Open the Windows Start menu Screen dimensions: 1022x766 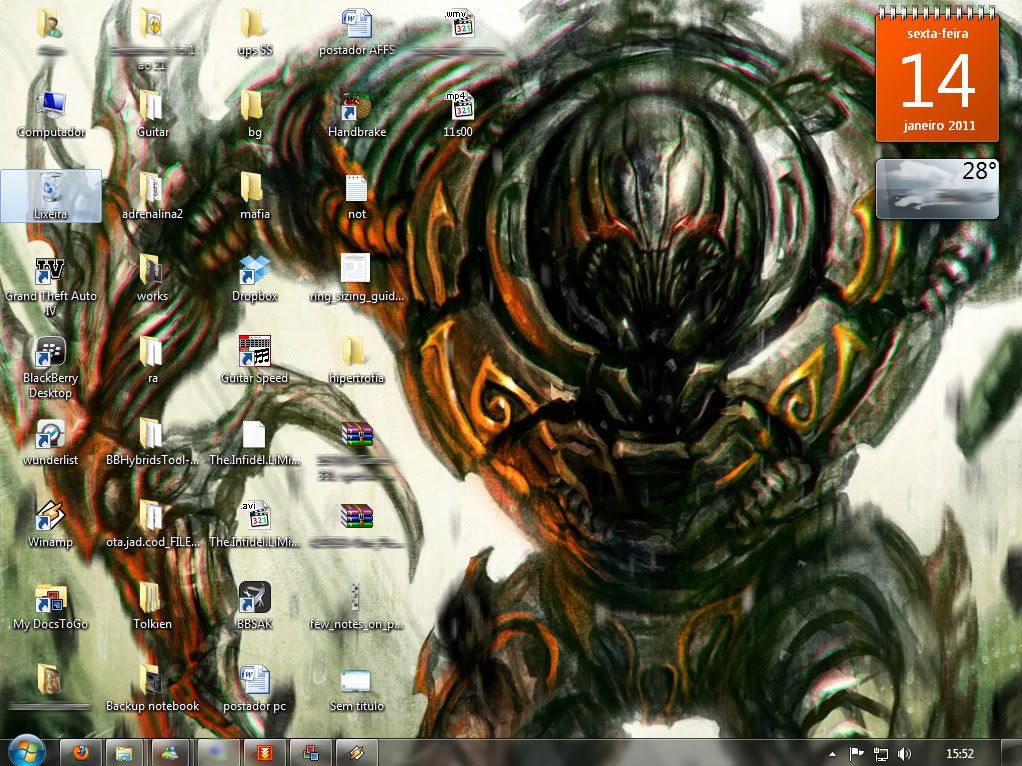[x=27, y=752]
